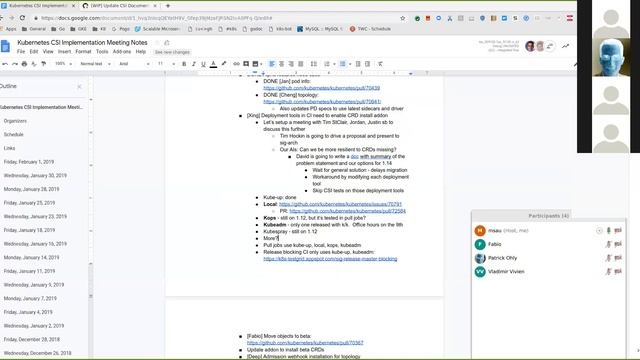Click the browser address bar

(216, 18)
